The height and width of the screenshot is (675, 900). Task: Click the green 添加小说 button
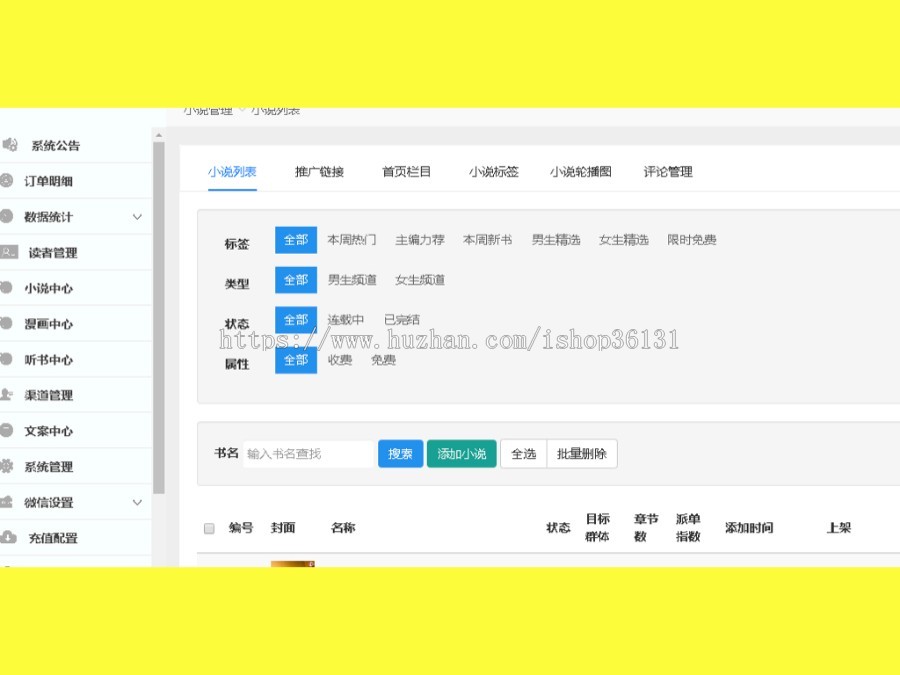tap(461, 453)
